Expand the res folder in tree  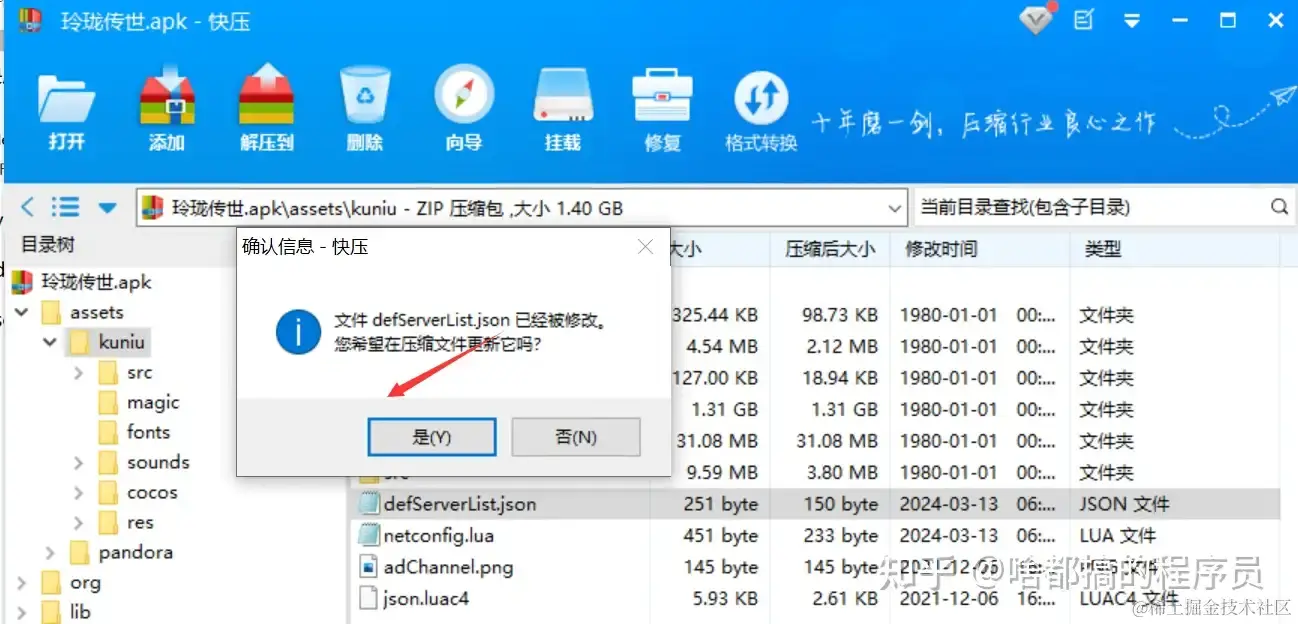click(x=79, y=523)
